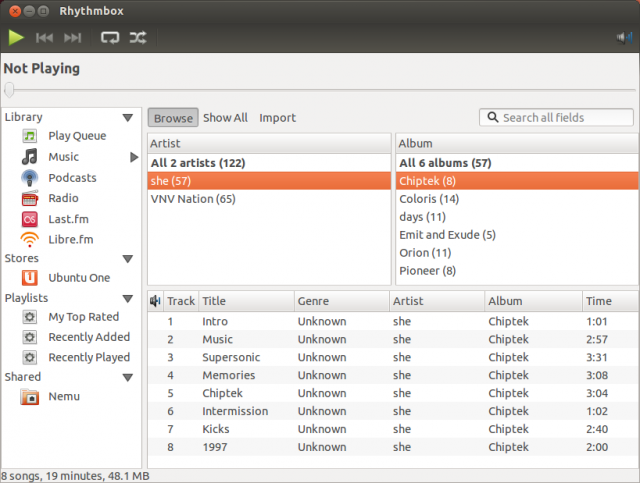
Task: Collapse the Playlists section
Action: pyautogui.click(x=128, y=299)
